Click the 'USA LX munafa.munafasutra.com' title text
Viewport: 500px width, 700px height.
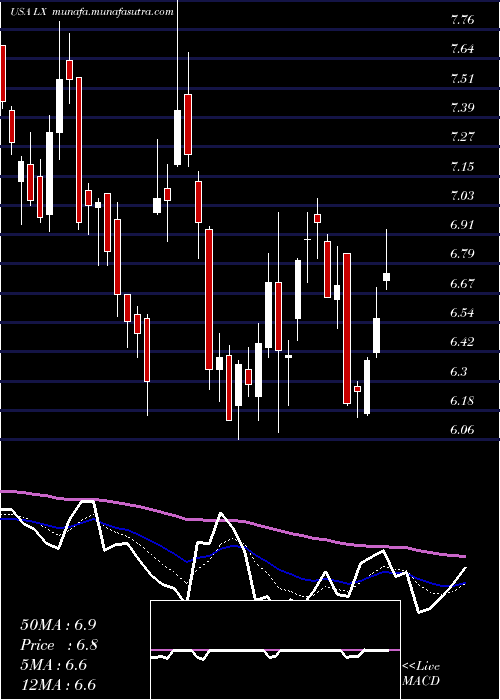(92, 12)
